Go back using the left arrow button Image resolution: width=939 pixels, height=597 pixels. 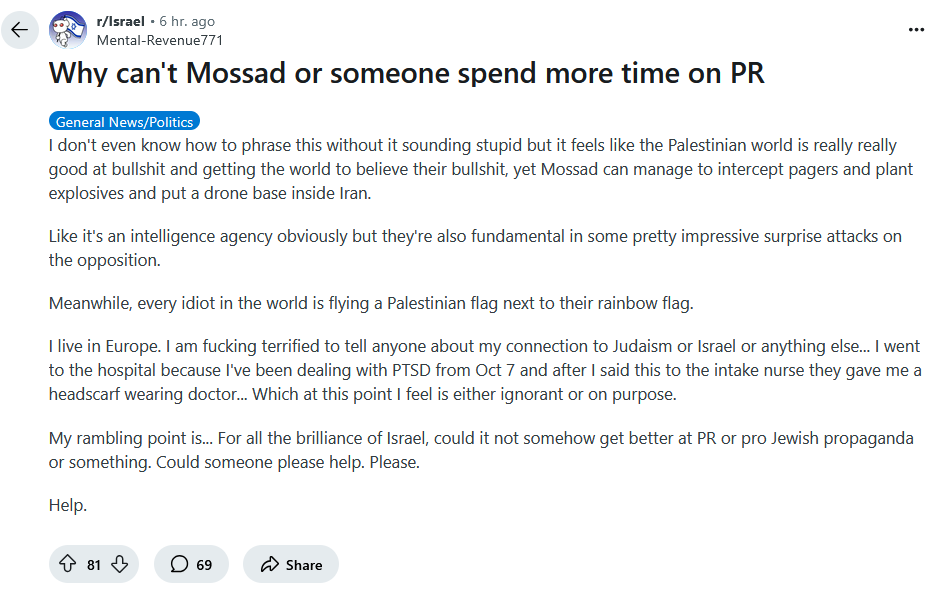[20, 29]
